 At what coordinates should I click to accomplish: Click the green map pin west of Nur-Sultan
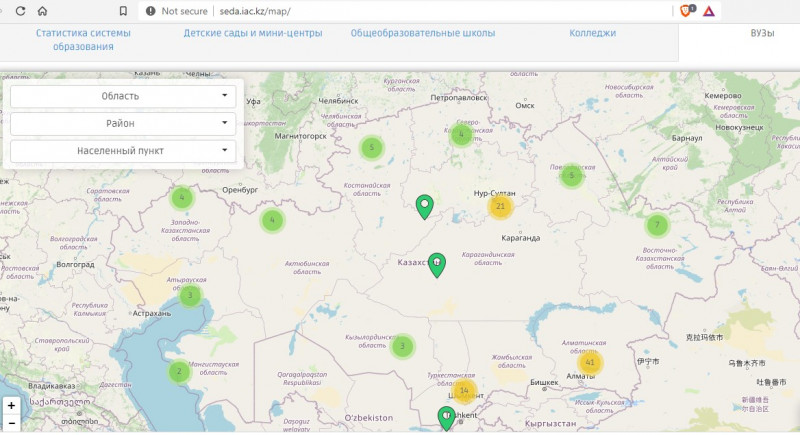(x=425, y=206)
